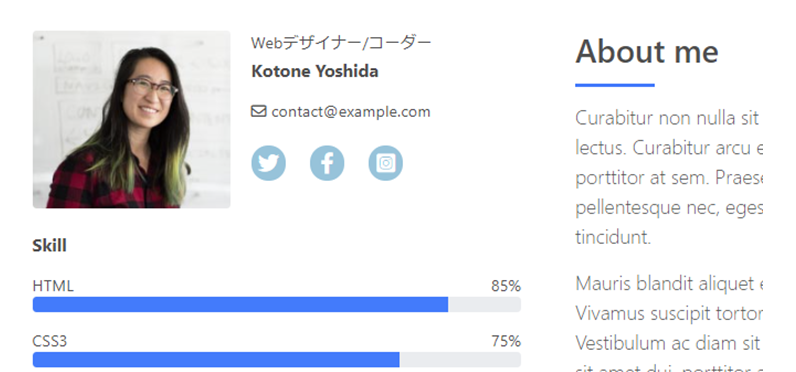This screenshot has width=796, height=372.
Task: Click the About me heading
Action: [x=647, y=52]
